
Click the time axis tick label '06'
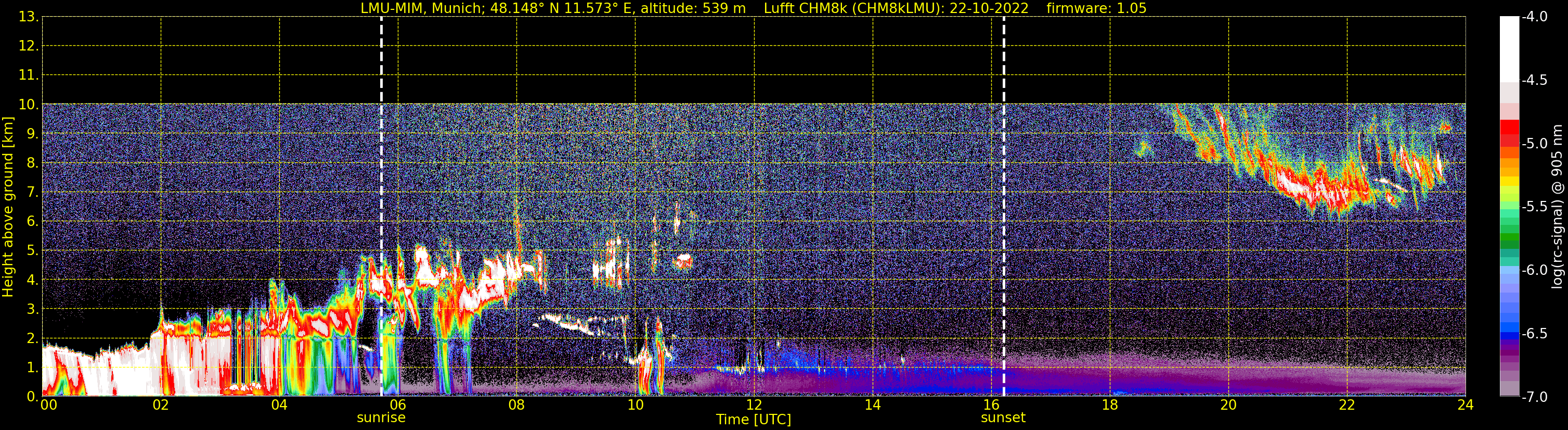click(398, 405)
